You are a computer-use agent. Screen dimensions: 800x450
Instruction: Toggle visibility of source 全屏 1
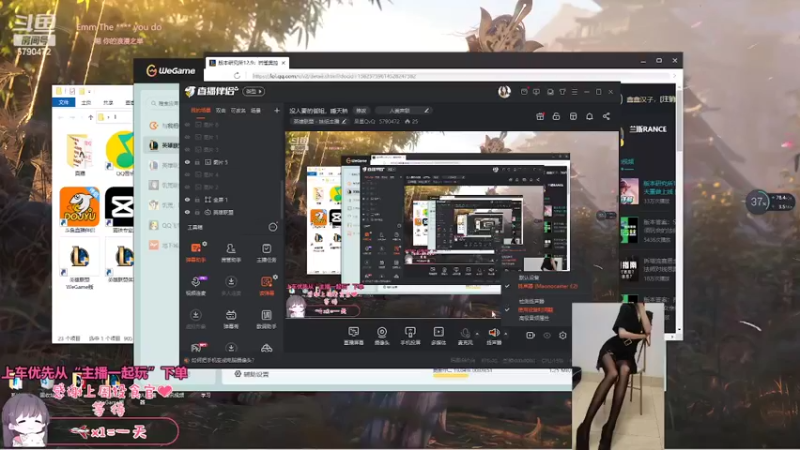click(x=187, y=199)
